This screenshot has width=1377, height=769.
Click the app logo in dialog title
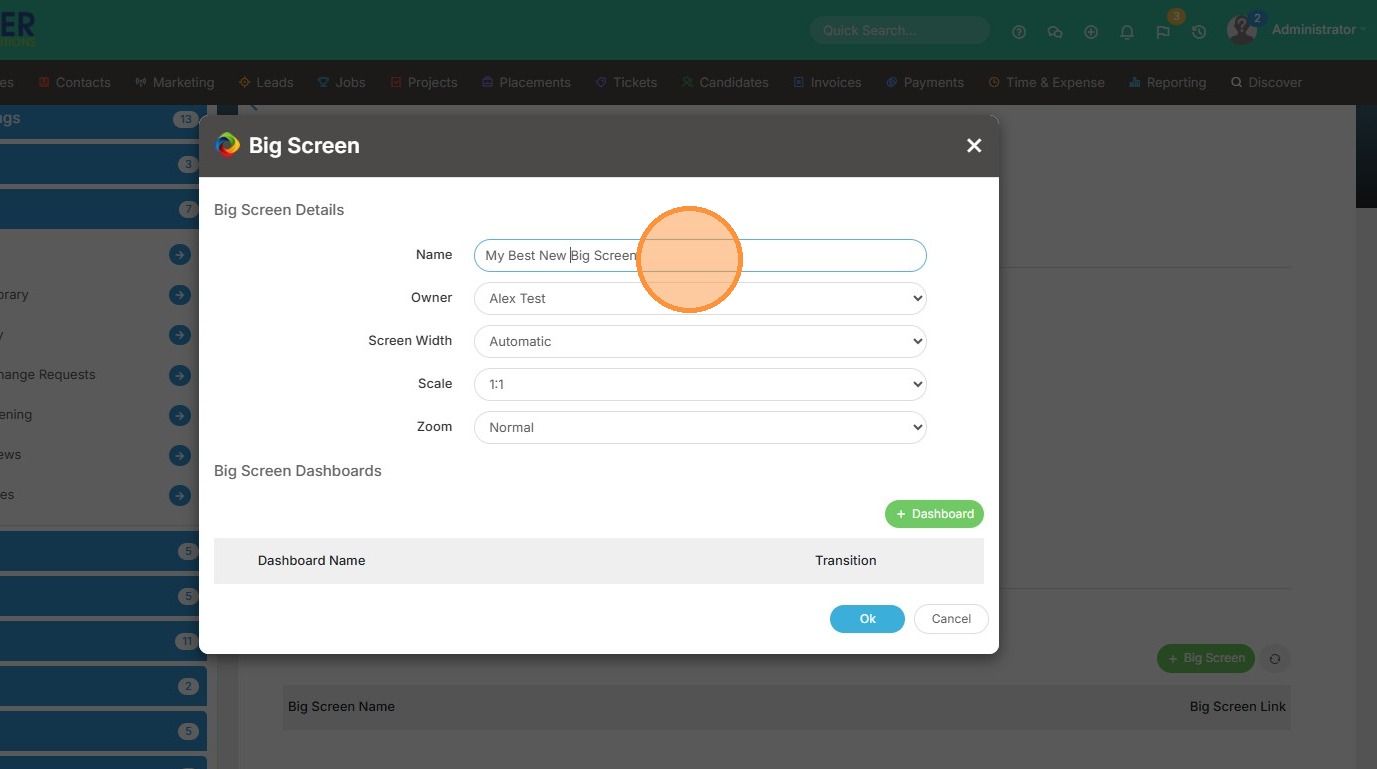coord(228,145)
